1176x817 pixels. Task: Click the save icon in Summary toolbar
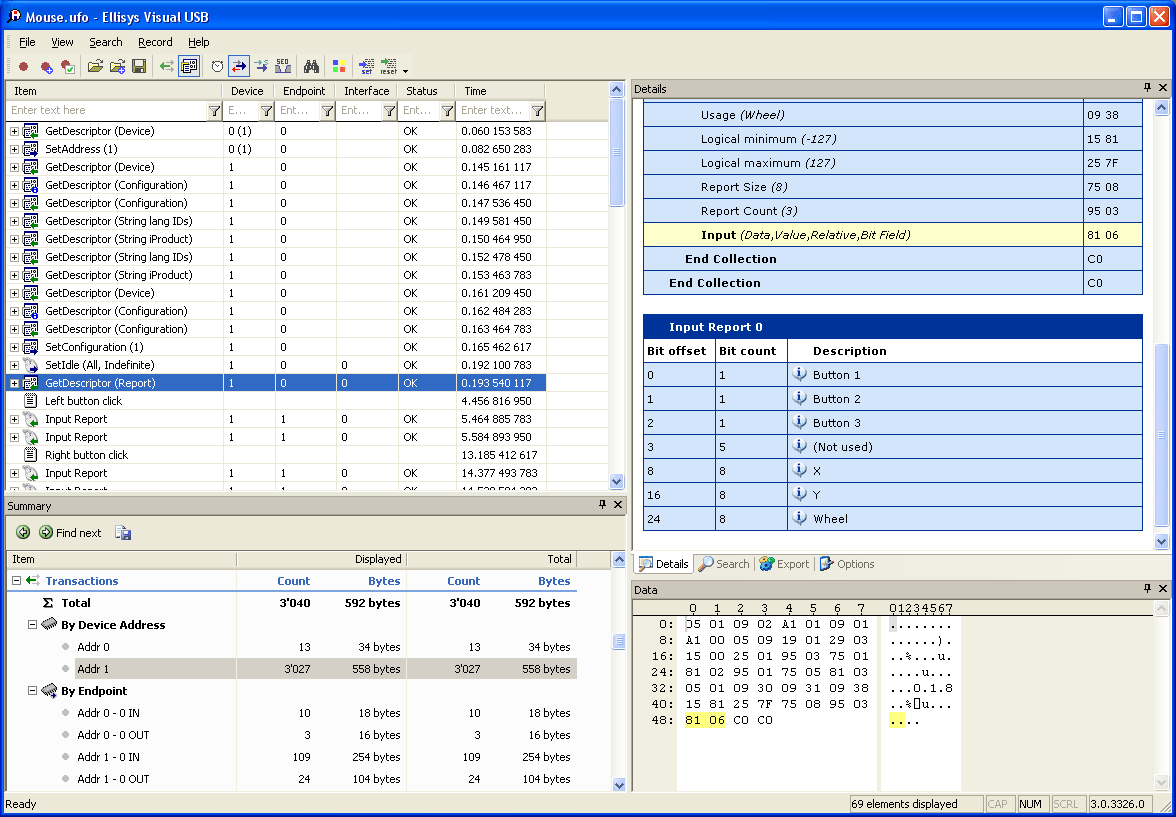click(x=123, y=533)
